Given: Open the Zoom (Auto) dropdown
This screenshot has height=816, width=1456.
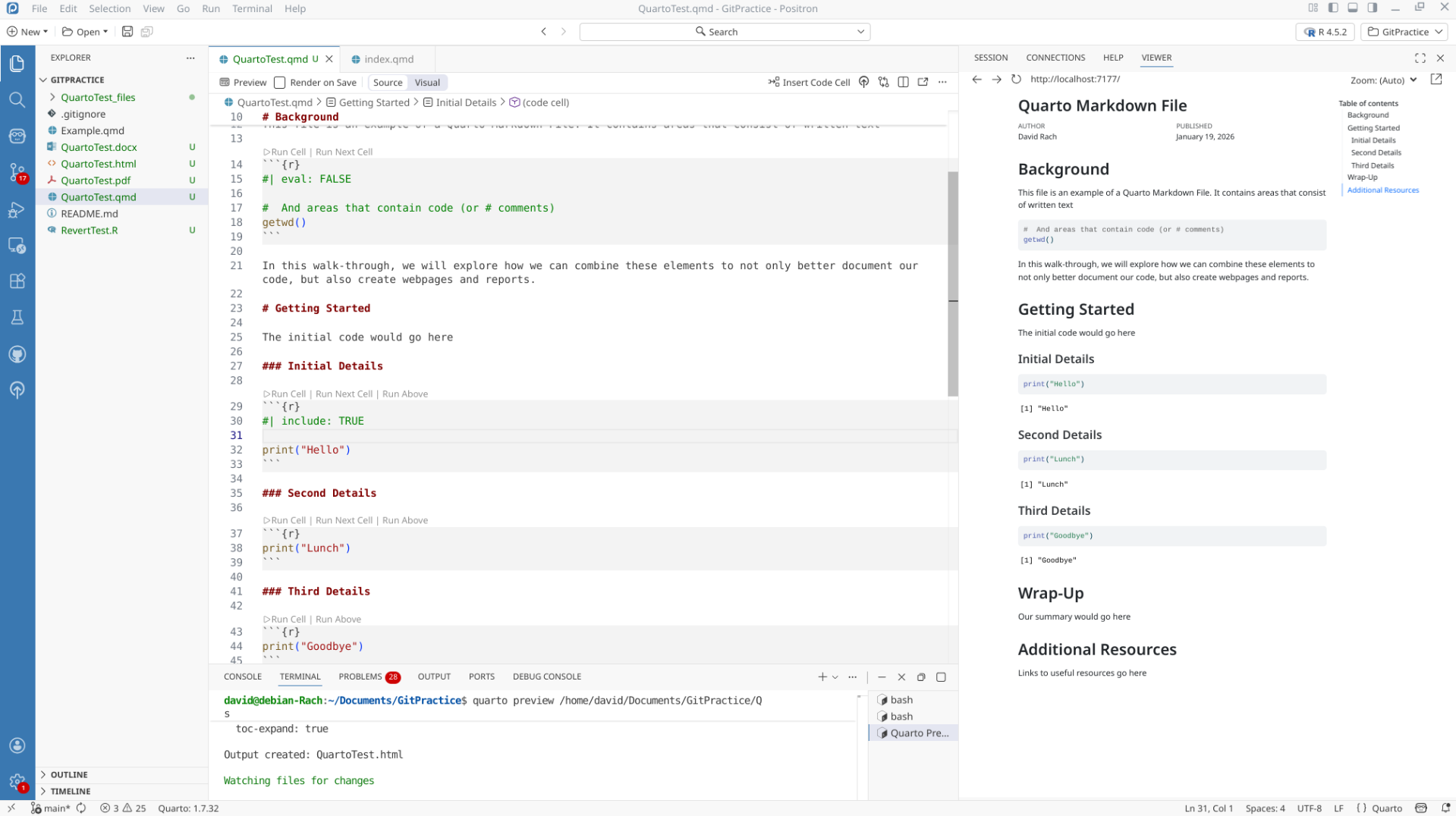Looking at the screenshot, I should 1383,80.
